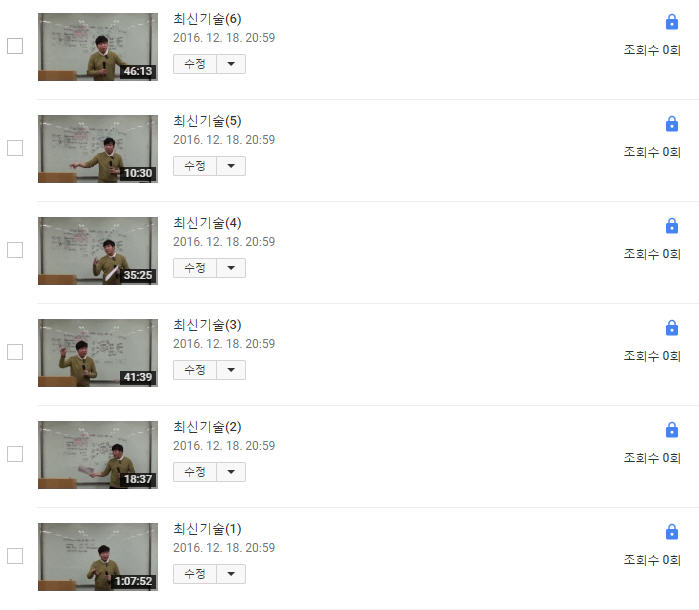
Task: Click the private lock icon for 최신기술(4)
Action: tap(671, 226)
